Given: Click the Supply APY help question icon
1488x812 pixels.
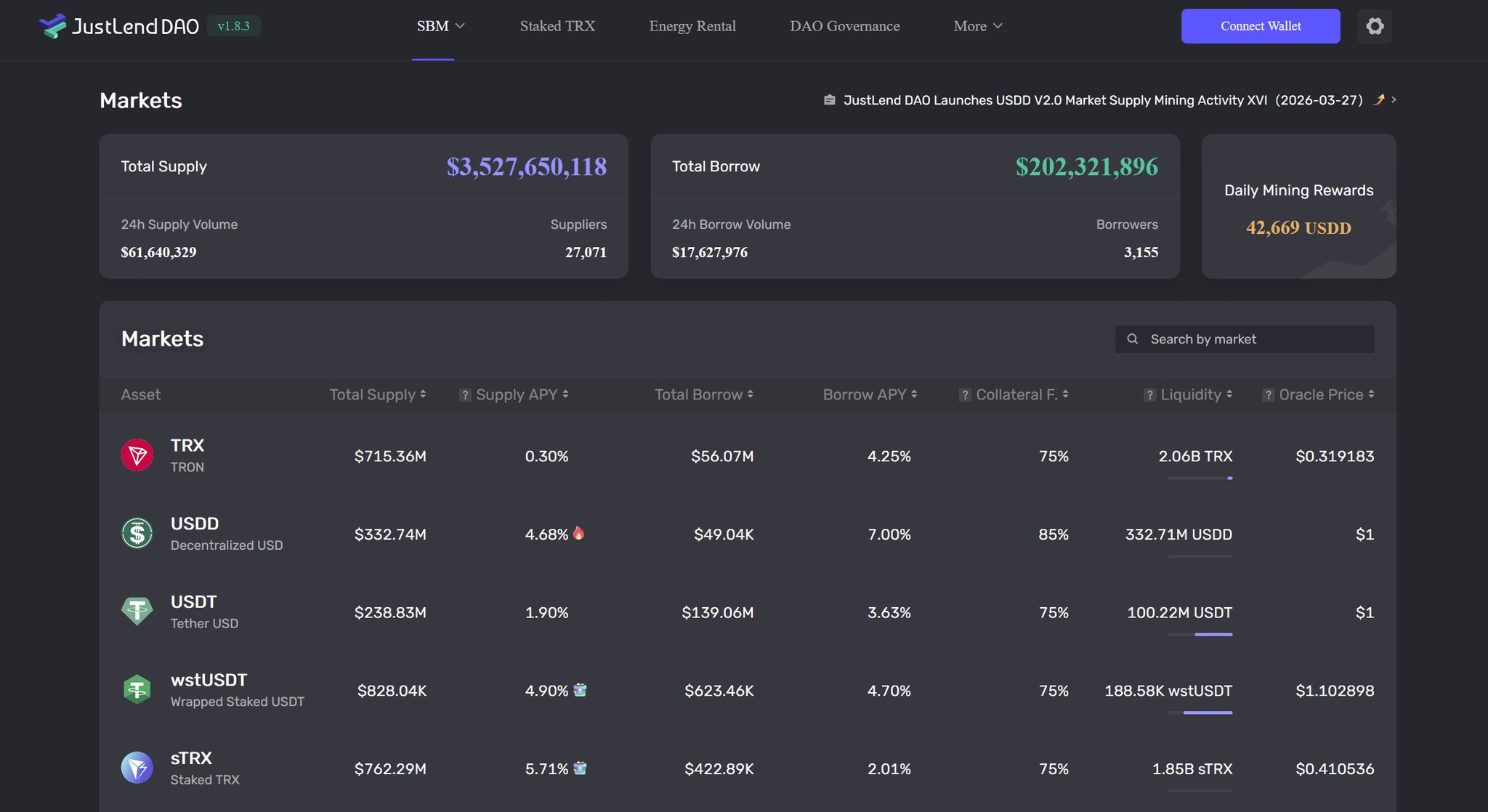Looking at the screenshot, I should tap(465, 395).
